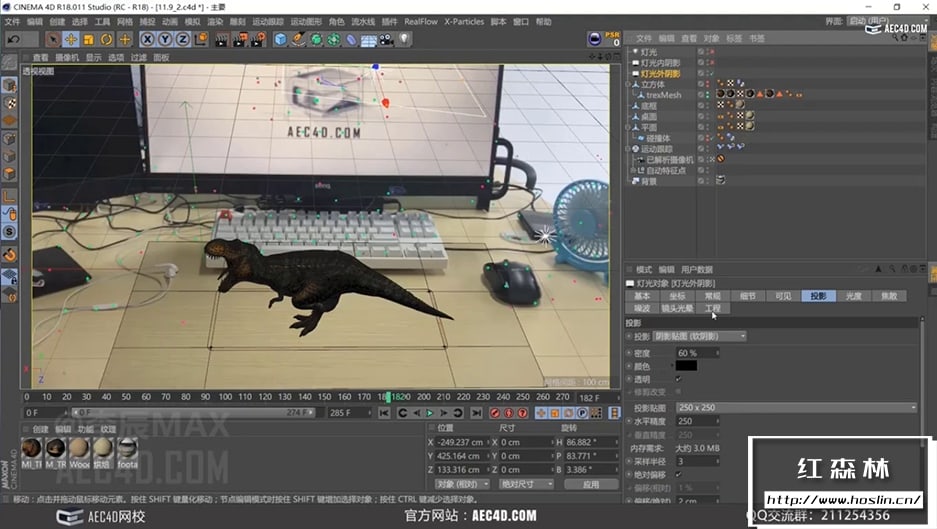Click the 应用 button in coordinates panel
The width and height of the screenshot is (937, 529).
tap(590, 484)
